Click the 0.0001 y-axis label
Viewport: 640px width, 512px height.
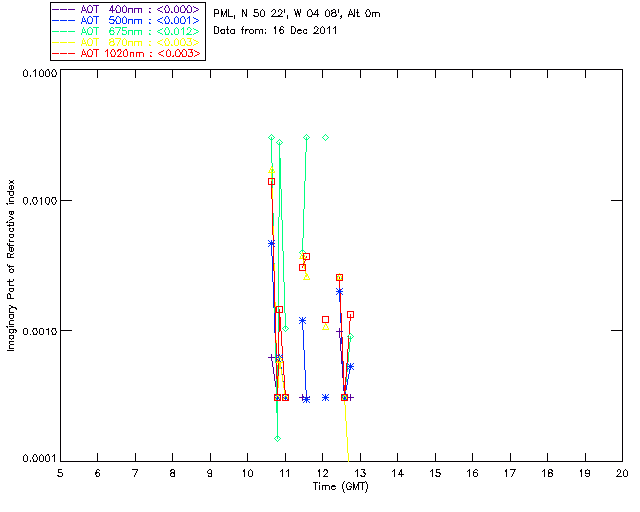40,459
